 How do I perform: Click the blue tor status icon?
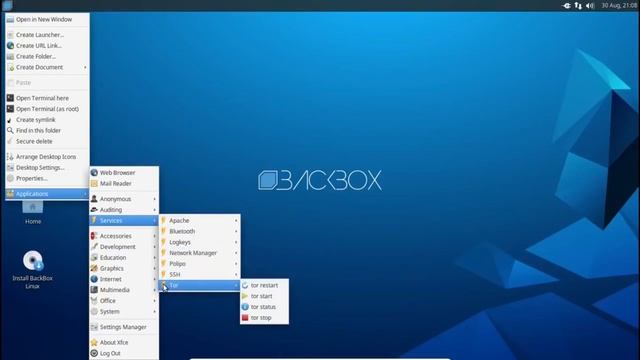coord(245,307)
